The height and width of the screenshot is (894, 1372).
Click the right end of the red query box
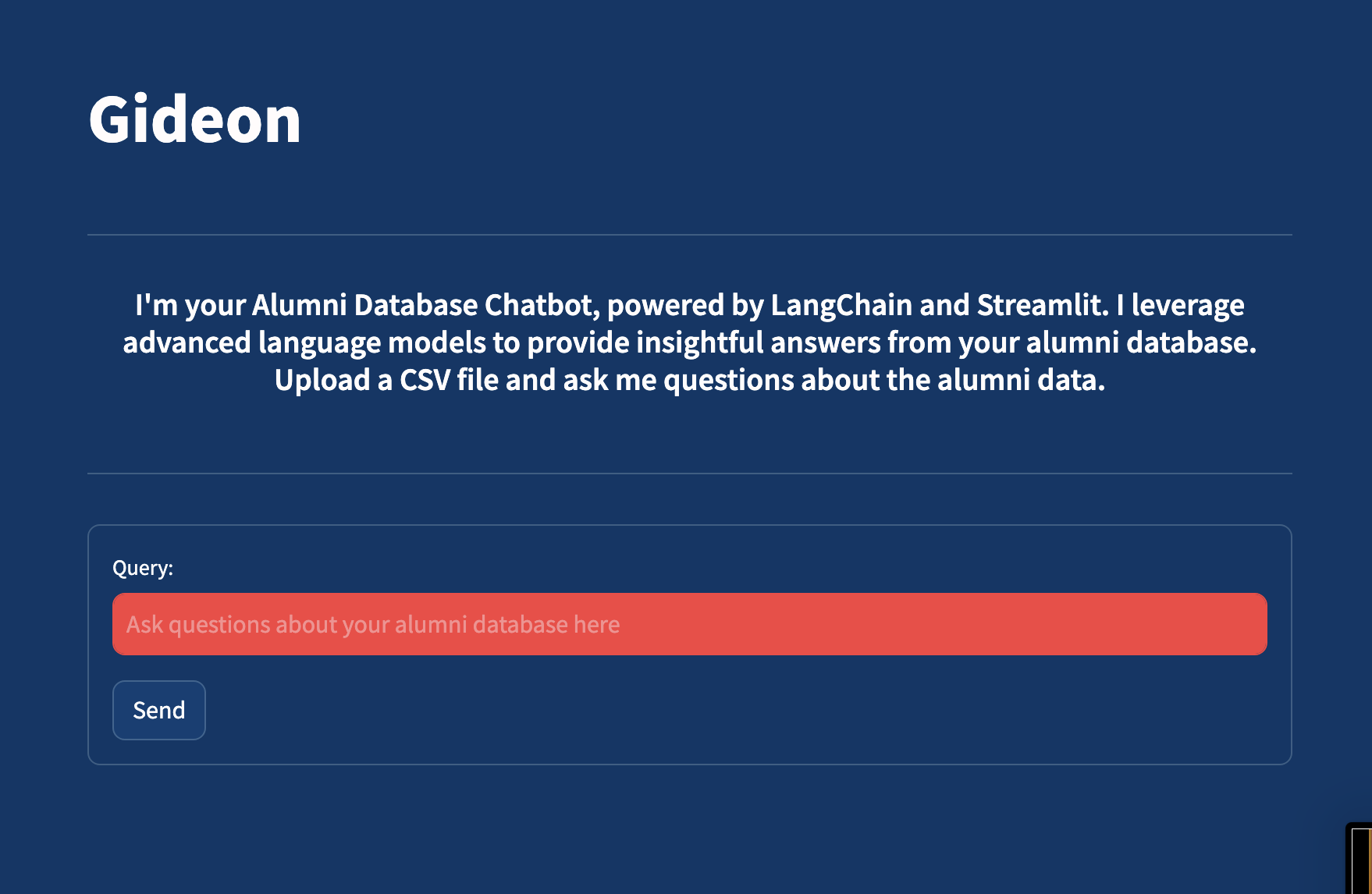1241,624
